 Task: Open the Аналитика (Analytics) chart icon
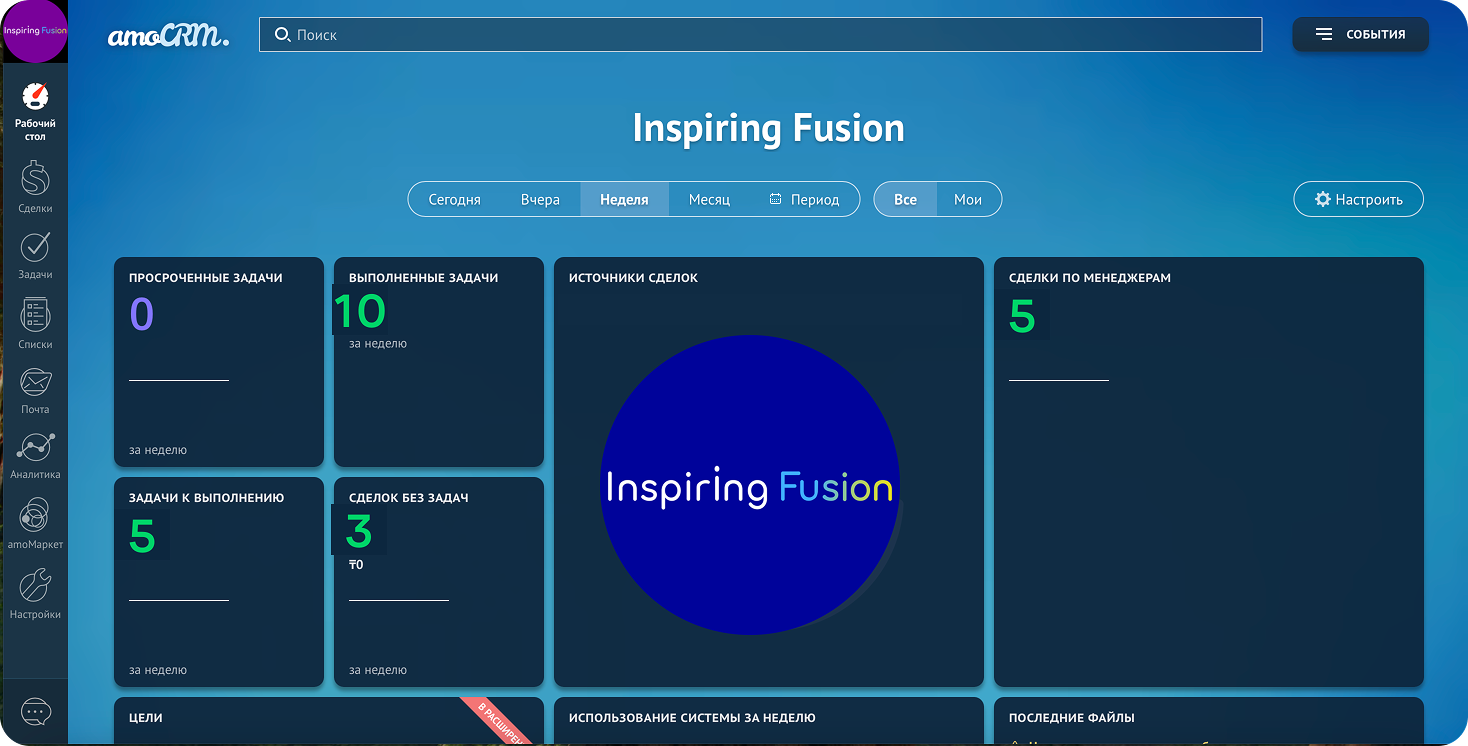(35, 448)
